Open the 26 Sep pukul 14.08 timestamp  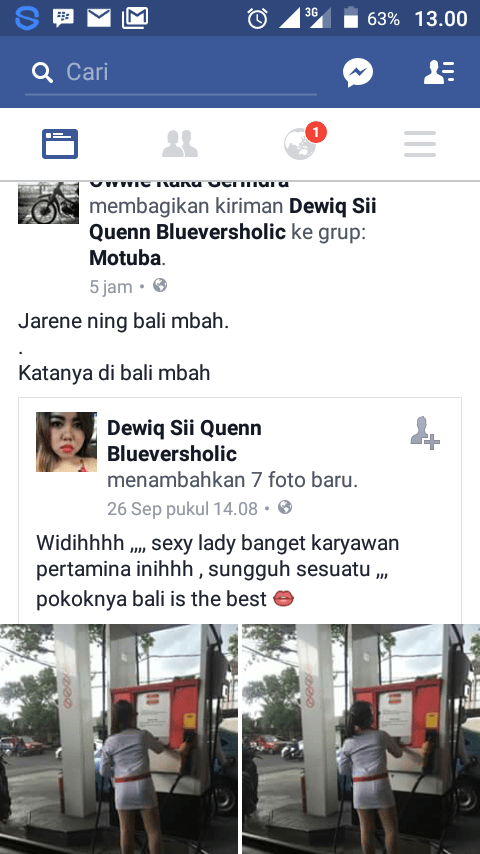[x=182, y=509]
